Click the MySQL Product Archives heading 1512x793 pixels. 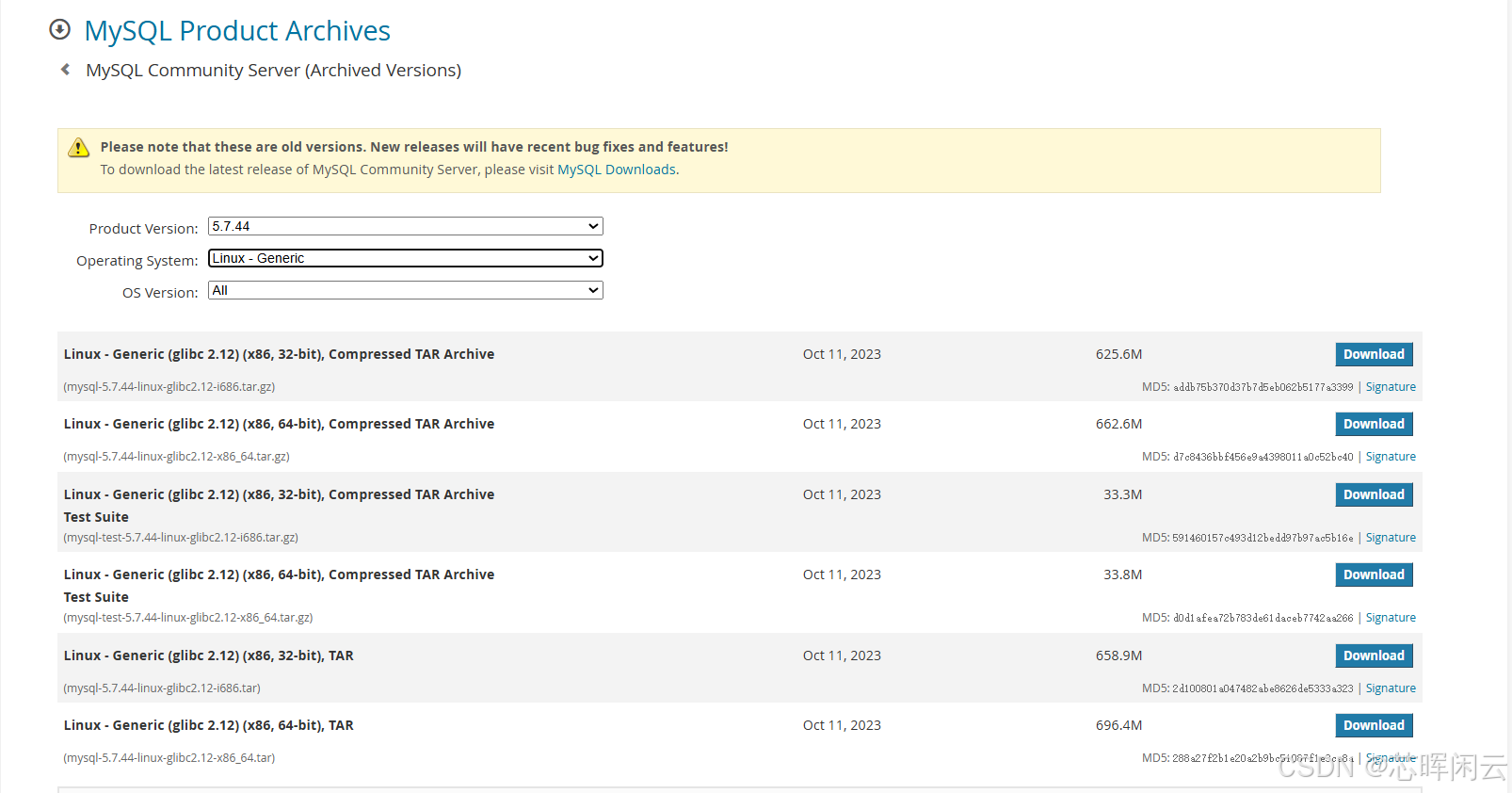[237, 30]
